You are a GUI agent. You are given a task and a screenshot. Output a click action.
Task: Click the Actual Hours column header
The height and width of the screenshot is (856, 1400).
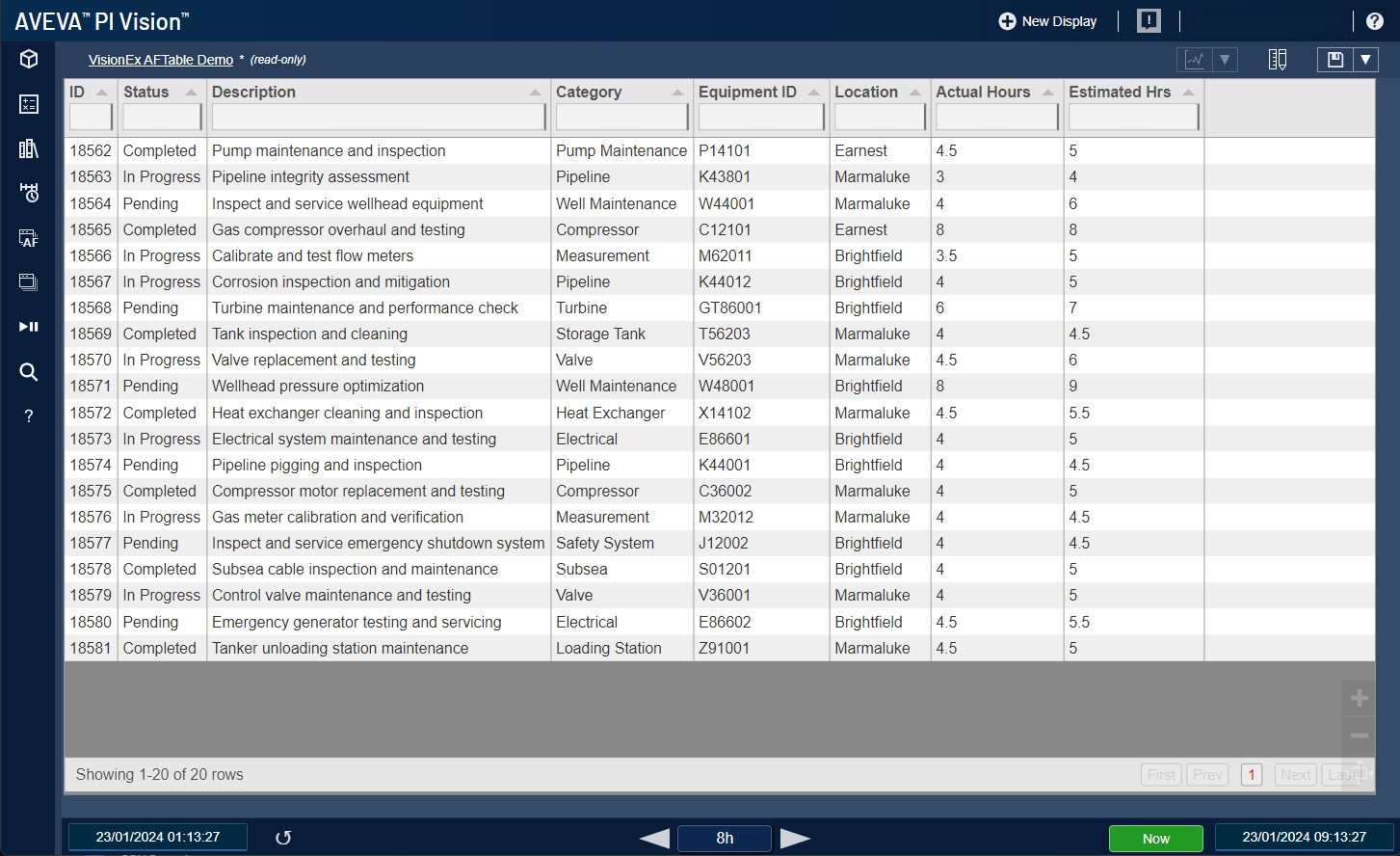(x=983, y=92)
